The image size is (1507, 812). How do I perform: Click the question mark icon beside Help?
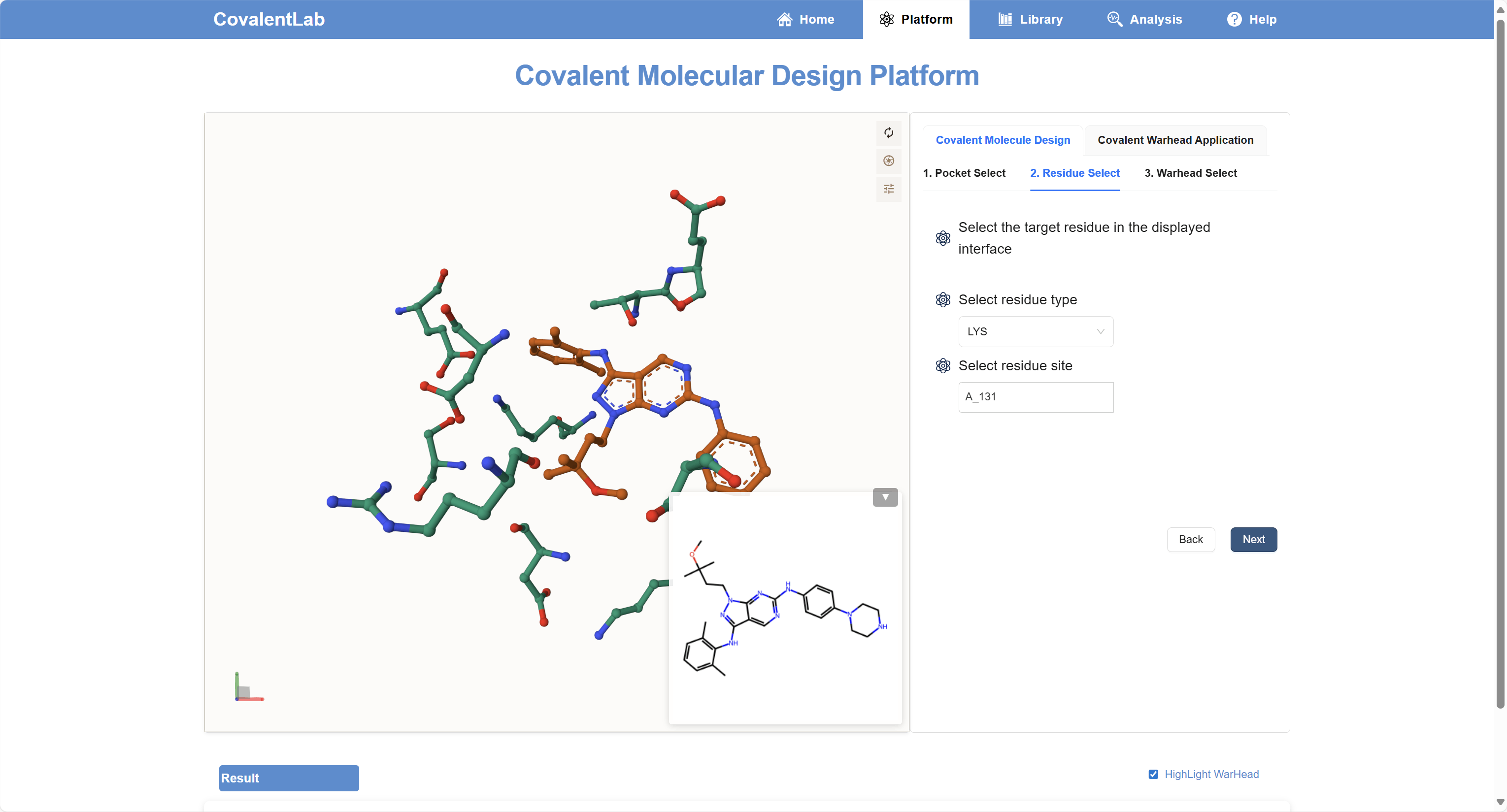pyautogui.click(x=1234, y=19)
